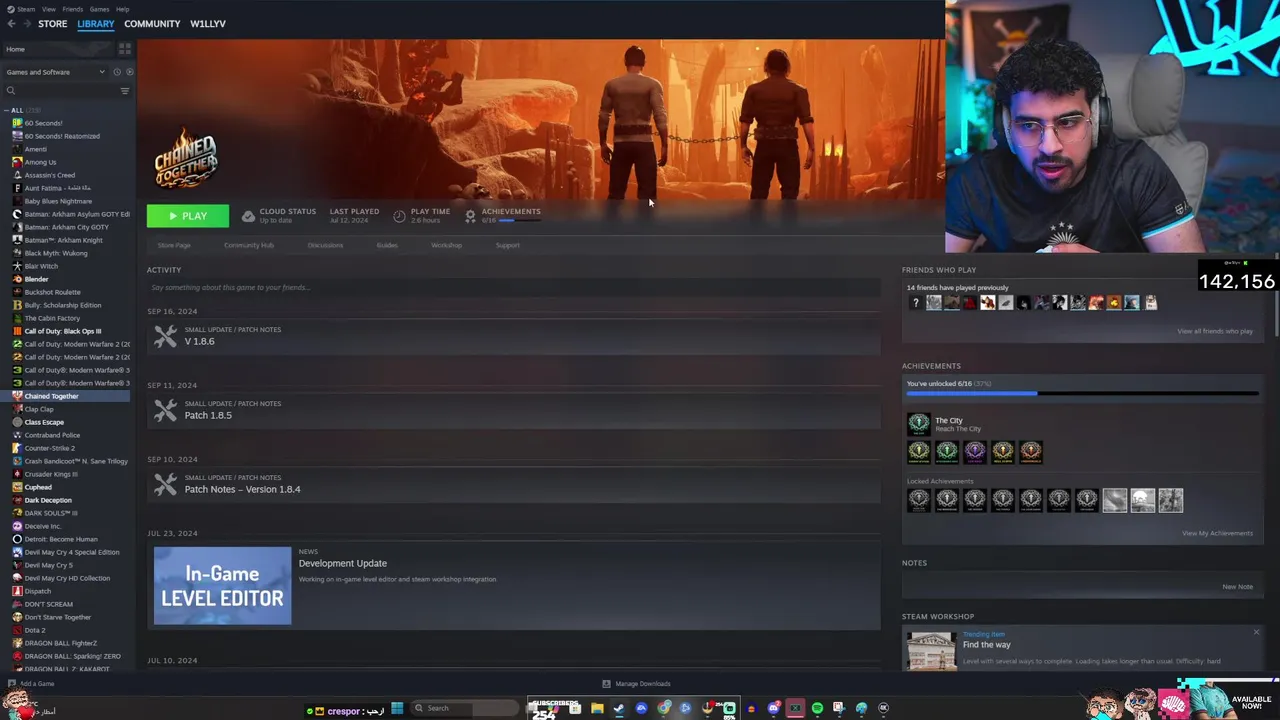This screenshot has height=720, width=1280.
Task: Open File Explorer from taskbar
Action: point(597,708)
